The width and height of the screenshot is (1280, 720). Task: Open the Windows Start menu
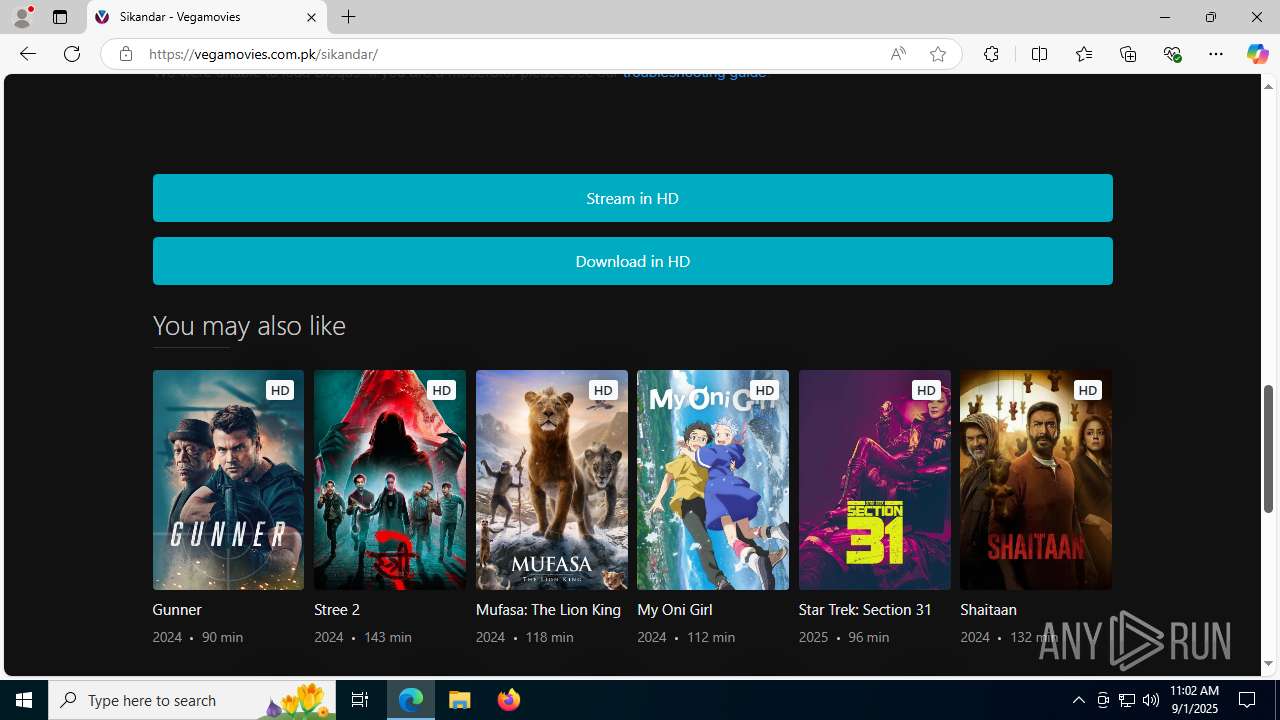(x=24, y=700)
